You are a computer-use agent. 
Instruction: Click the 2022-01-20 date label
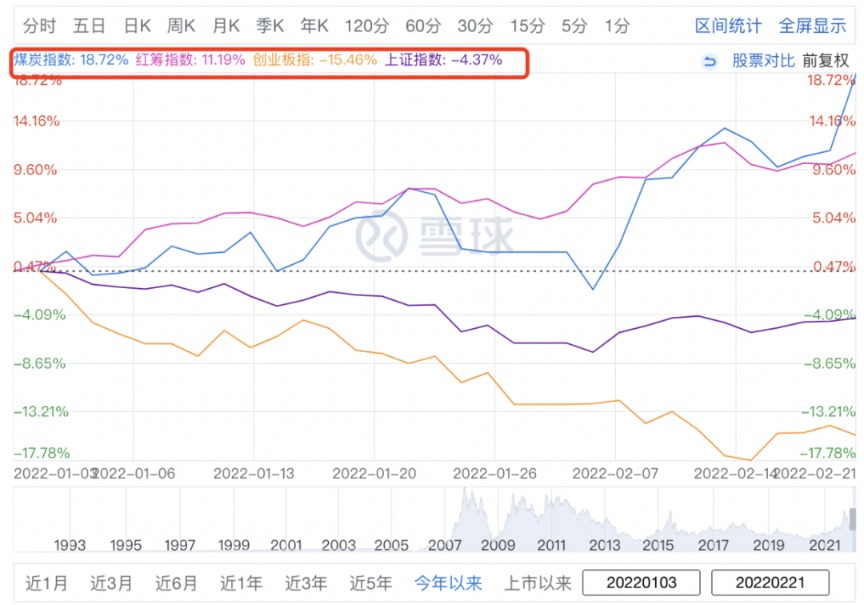coord(374,474)
